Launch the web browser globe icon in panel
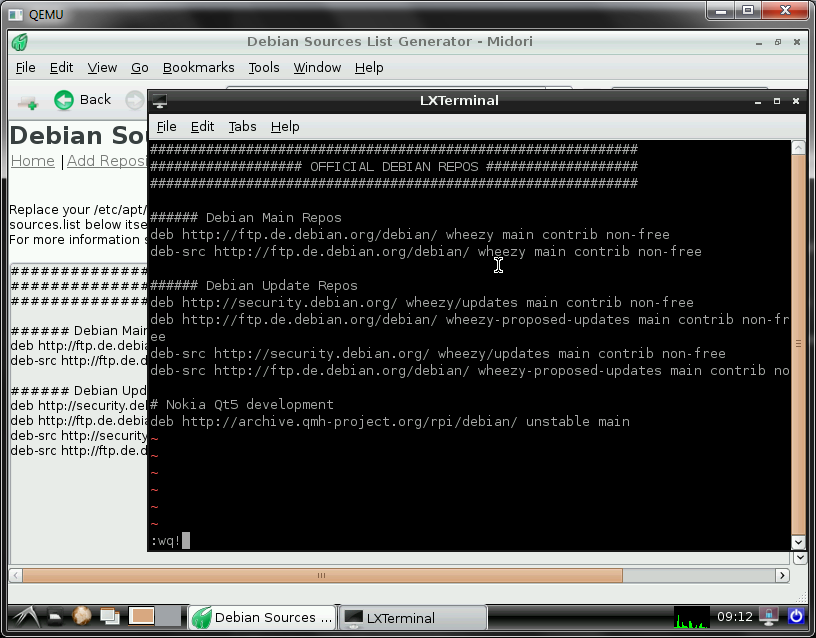Viewport: 816px width, 638px height. point(81,617)
